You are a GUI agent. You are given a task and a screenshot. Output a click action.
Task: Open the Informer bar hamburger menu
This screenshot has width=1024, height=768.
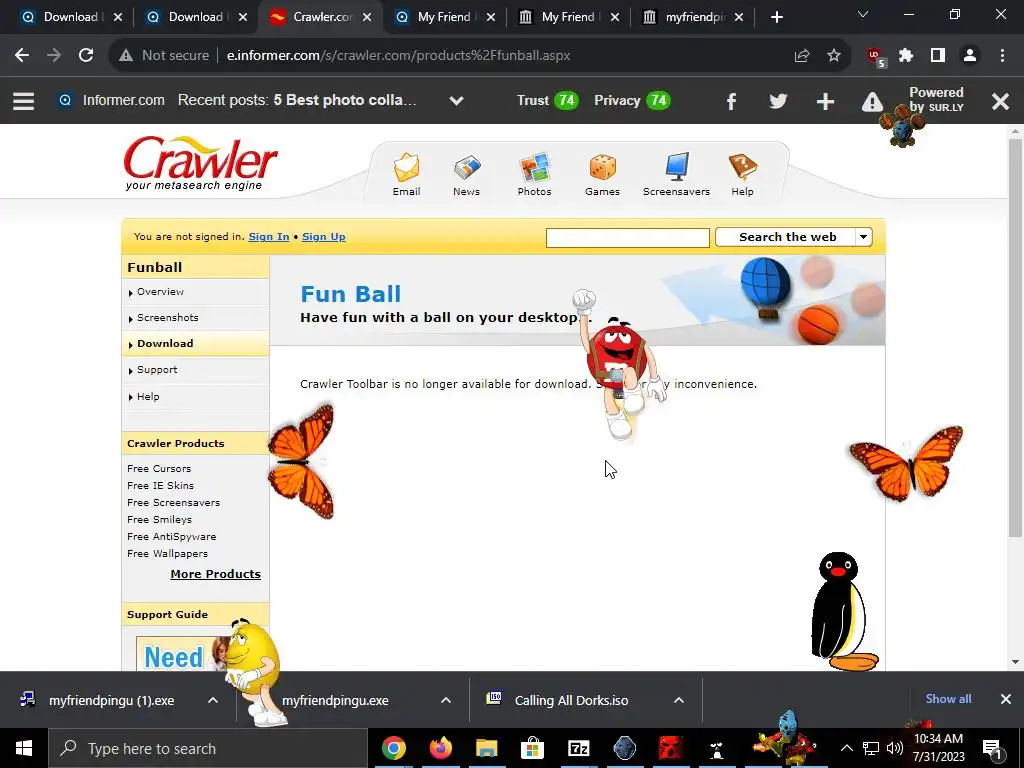point(24,101)
